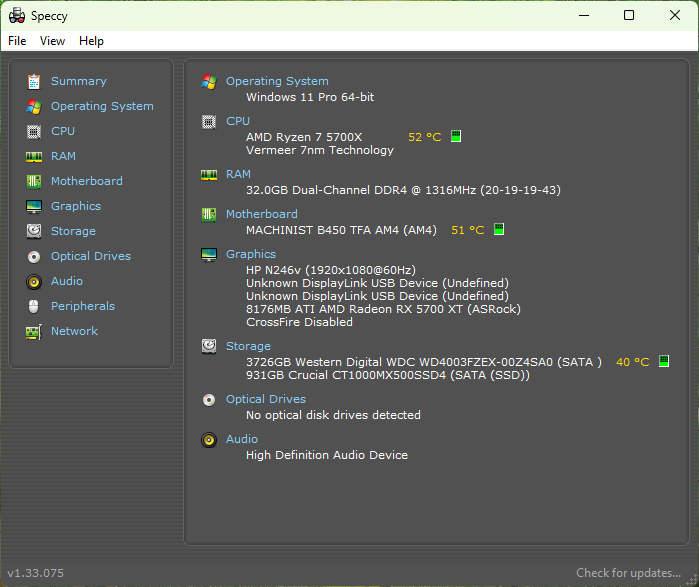The height and width of the screenshot is (587, 699).
Task: Click the Storage hard drive icon in sidebar
Action: [34, 231]
